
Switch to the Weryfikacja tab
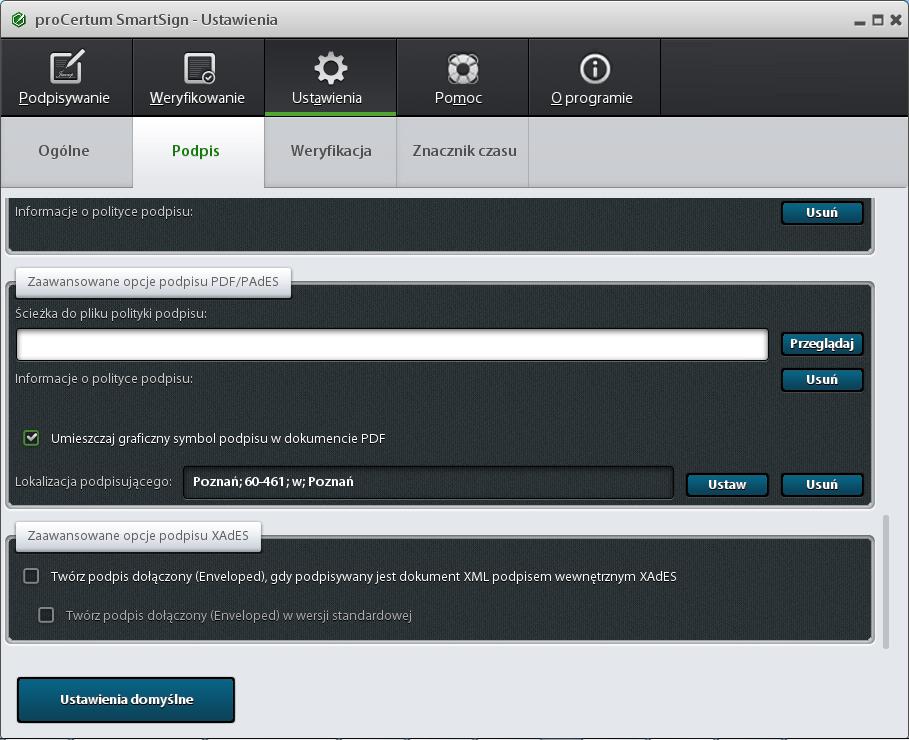pyautogui.click(x=331, y=151)
